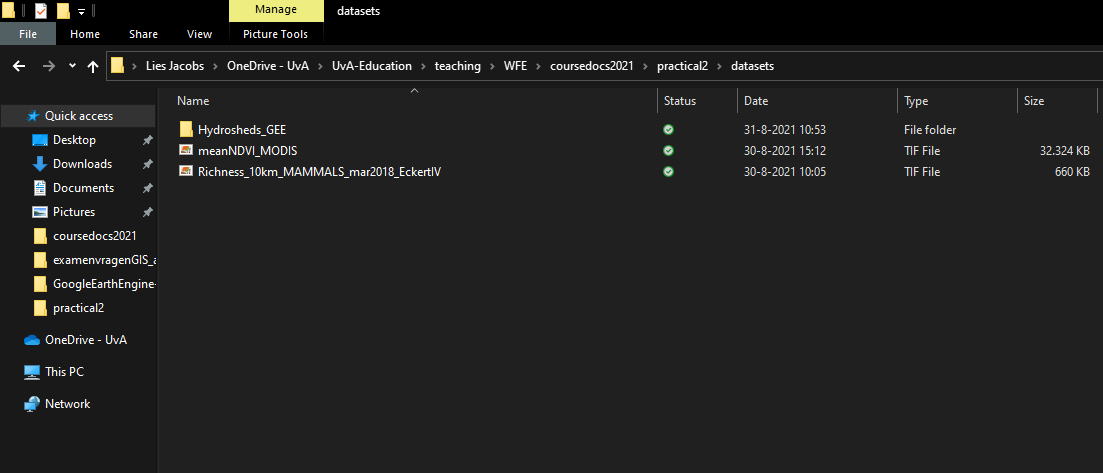Open the View ribbon tab
The image size is (1103, 473).
tap(199, 34)
